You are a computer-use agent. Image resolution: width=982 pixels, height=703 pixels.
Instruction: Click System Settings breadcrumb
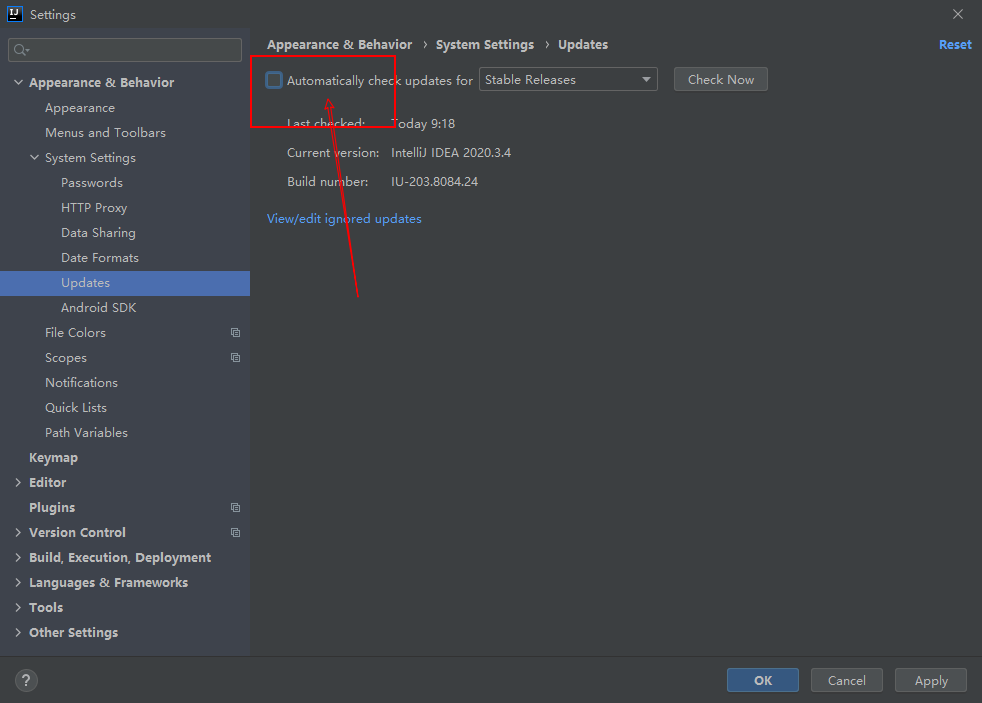[485, 44]
